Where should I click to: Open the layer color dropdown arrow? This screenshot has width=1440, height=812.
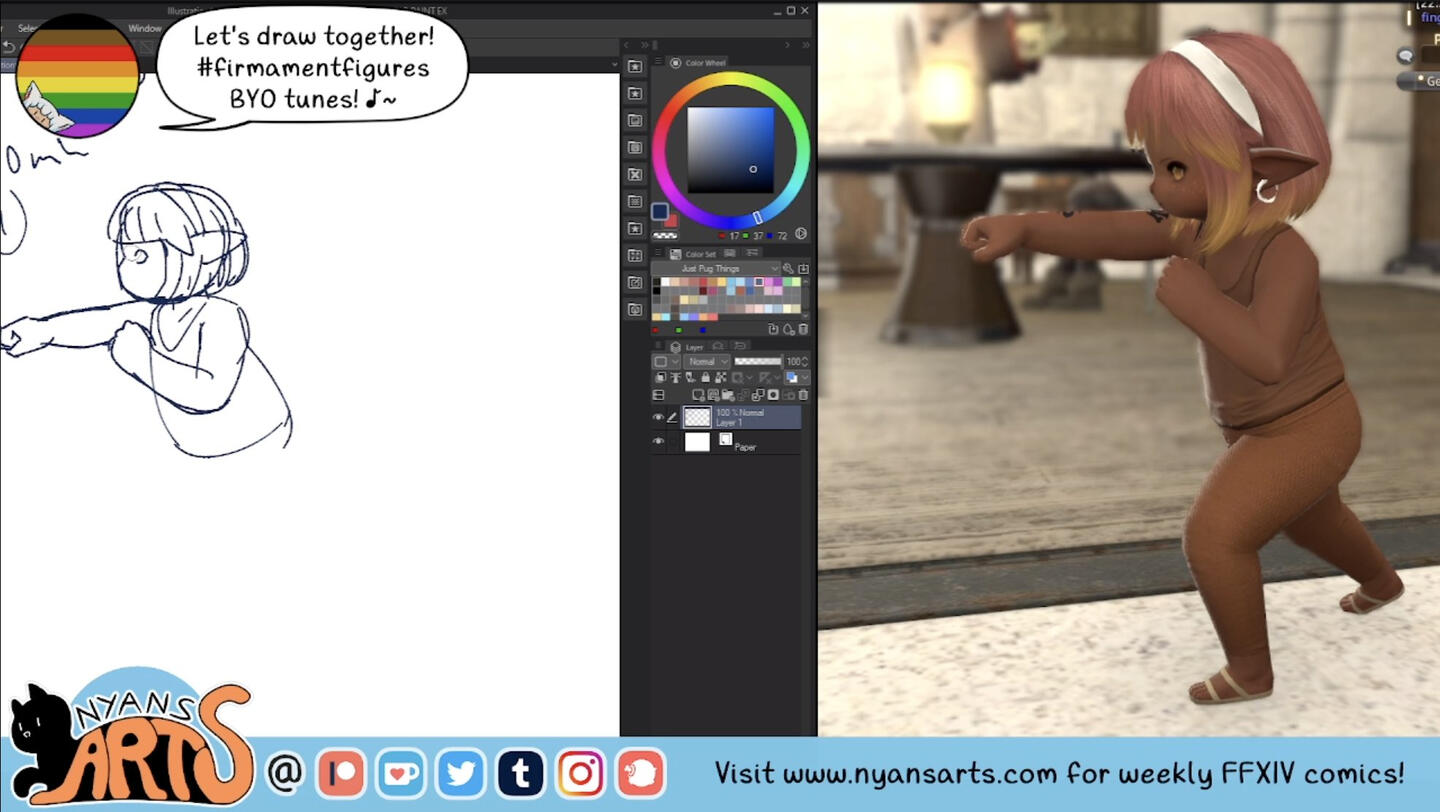coord(804,378)
